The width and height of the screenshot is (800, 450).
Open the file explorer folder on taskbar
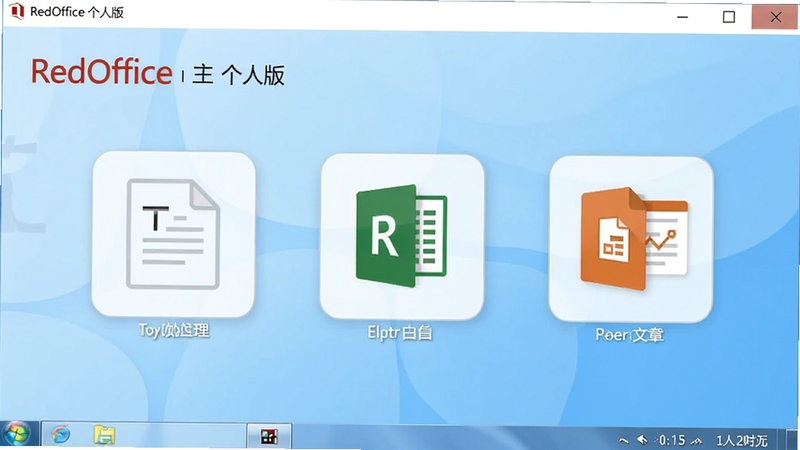(x=104, y=435)
